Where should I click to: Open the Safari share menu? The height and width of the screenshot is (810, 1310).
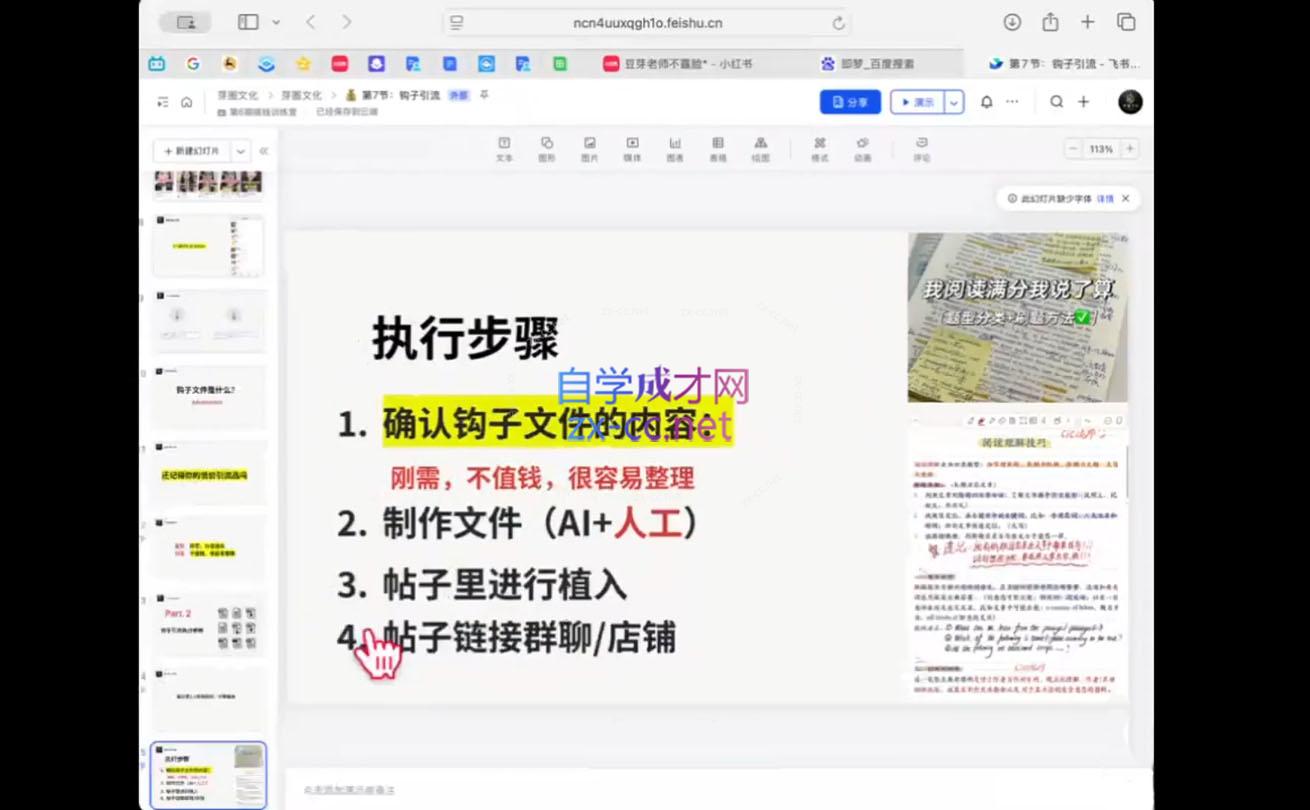(1050, 22)
